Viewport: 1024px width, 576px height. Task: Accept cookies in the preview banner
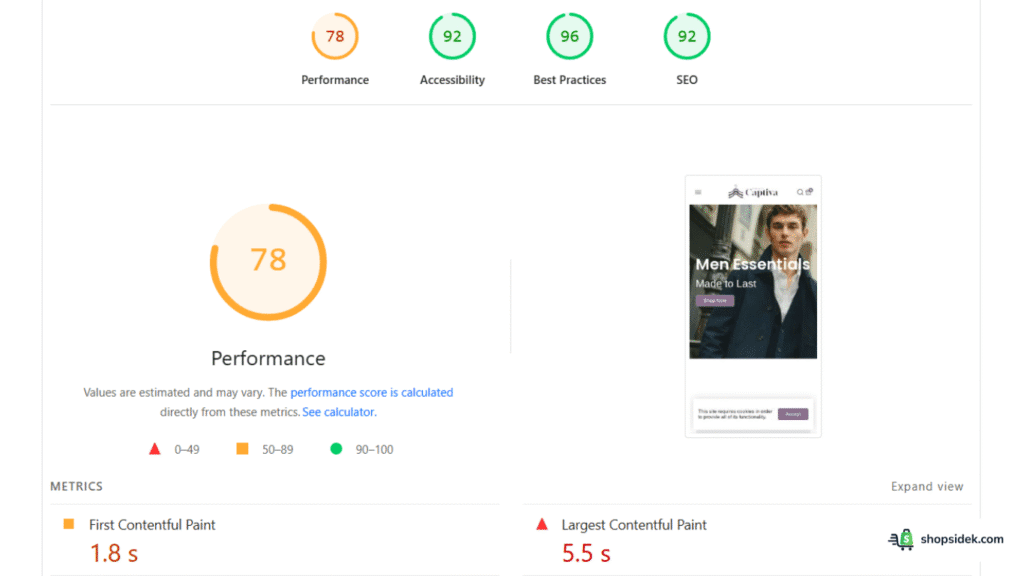[x=793, y=413]
